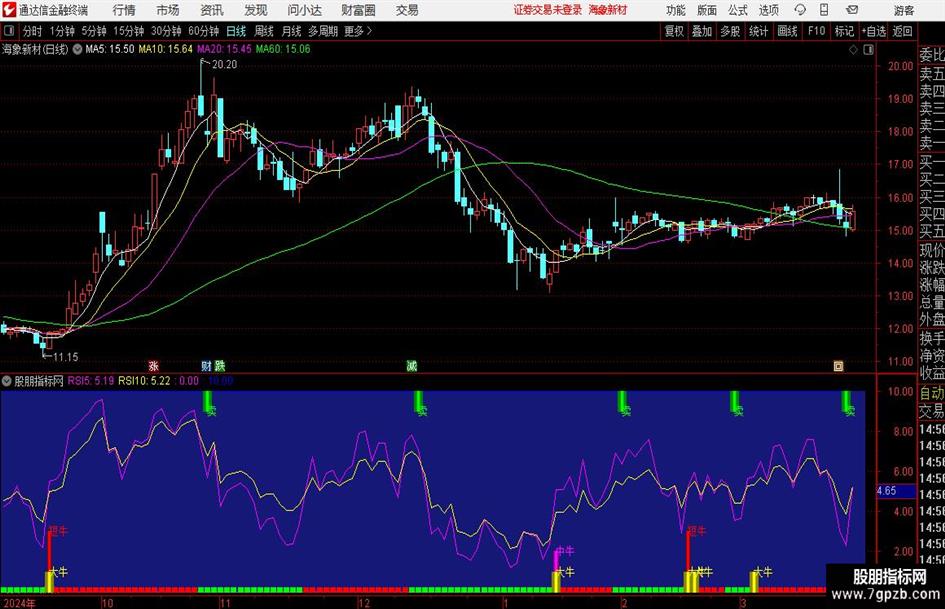Screen dimensions: 945x609
Task: Select the 日线 period tab
Action: 236,31
